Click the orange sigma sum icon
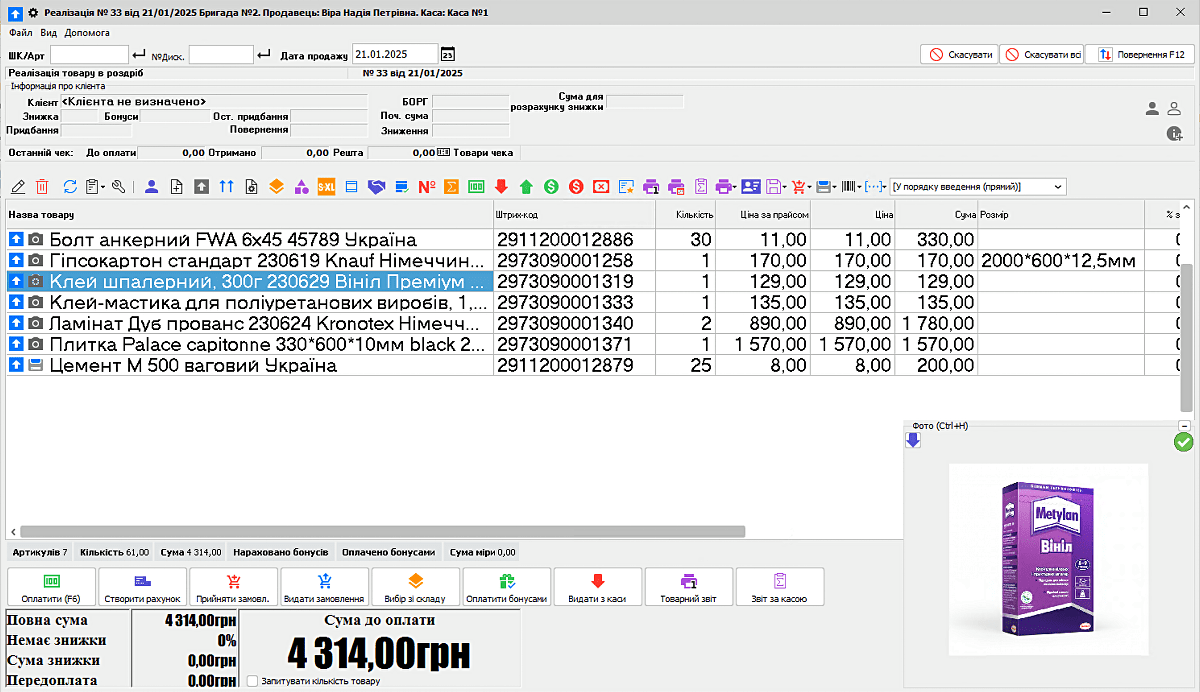Image resolution: width=1200 pixels, height=692 pixels. click(x=452, y=186)
